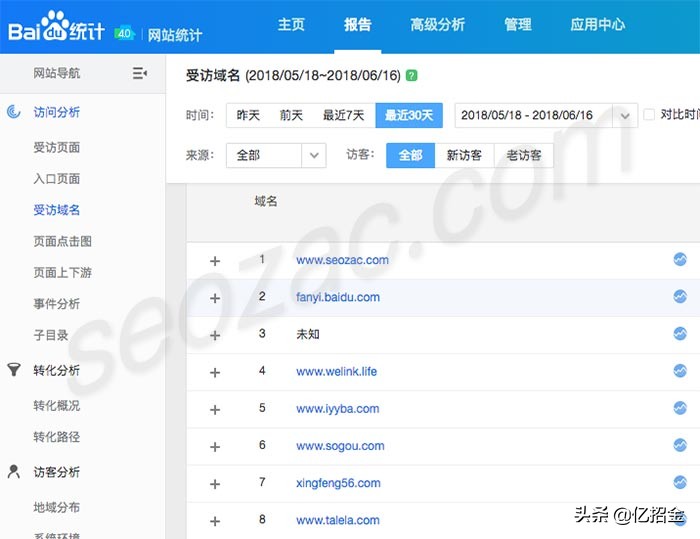
Task: Click the 访问分析 moon icon in the sidebar
Action: (x=14, y=112)
